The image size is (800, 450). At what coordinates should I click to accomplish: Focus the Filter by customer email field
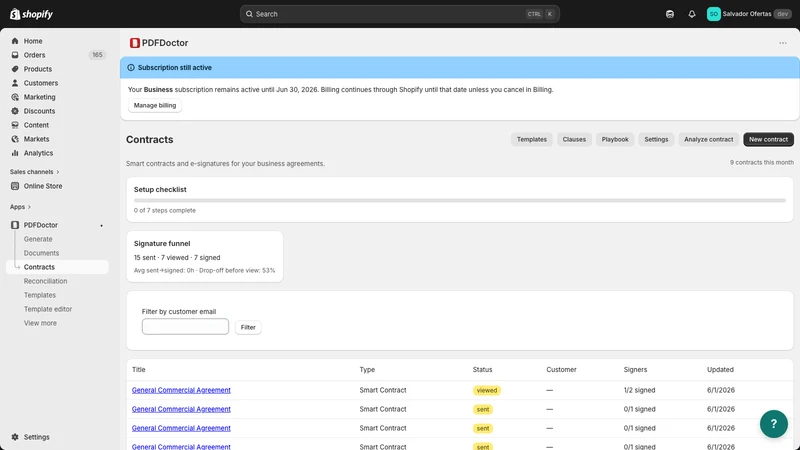pyautogui.click(x=185, y=327)
